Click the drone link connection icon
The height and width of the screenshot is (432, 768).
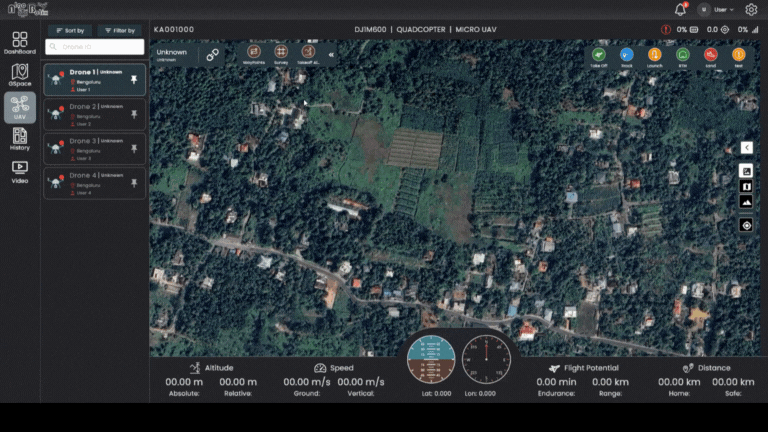(x=212, y=55)
